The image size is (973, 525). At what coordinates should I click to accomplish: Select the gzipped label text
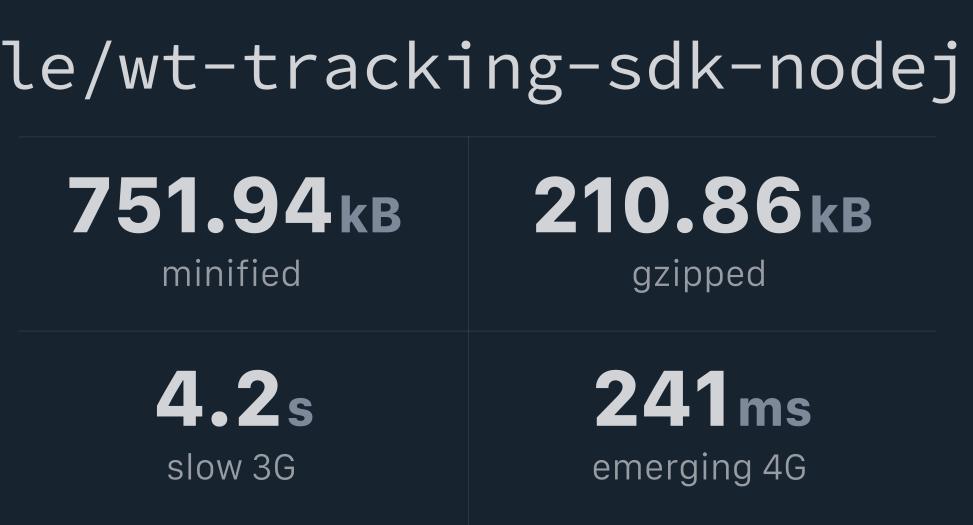pyautogui.click(x=699, y=277)
